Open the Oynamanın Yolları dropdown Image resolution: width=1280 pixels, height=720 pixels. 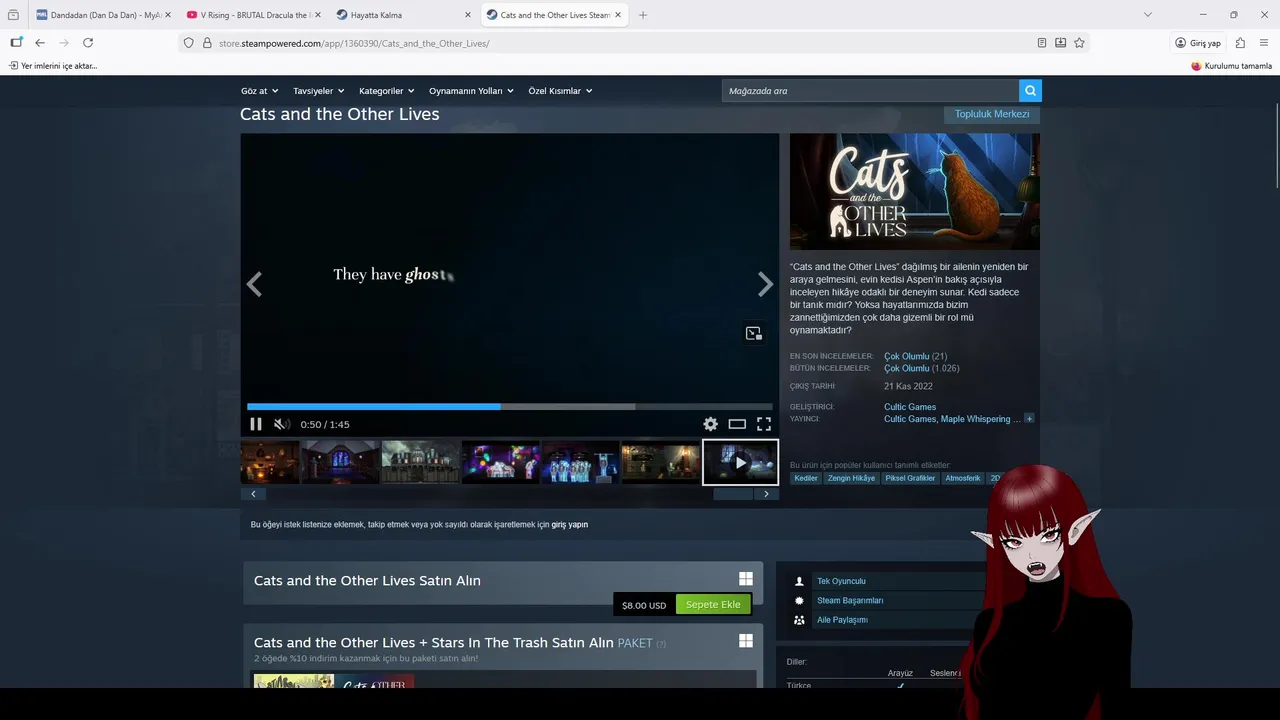tap(471, 91)
